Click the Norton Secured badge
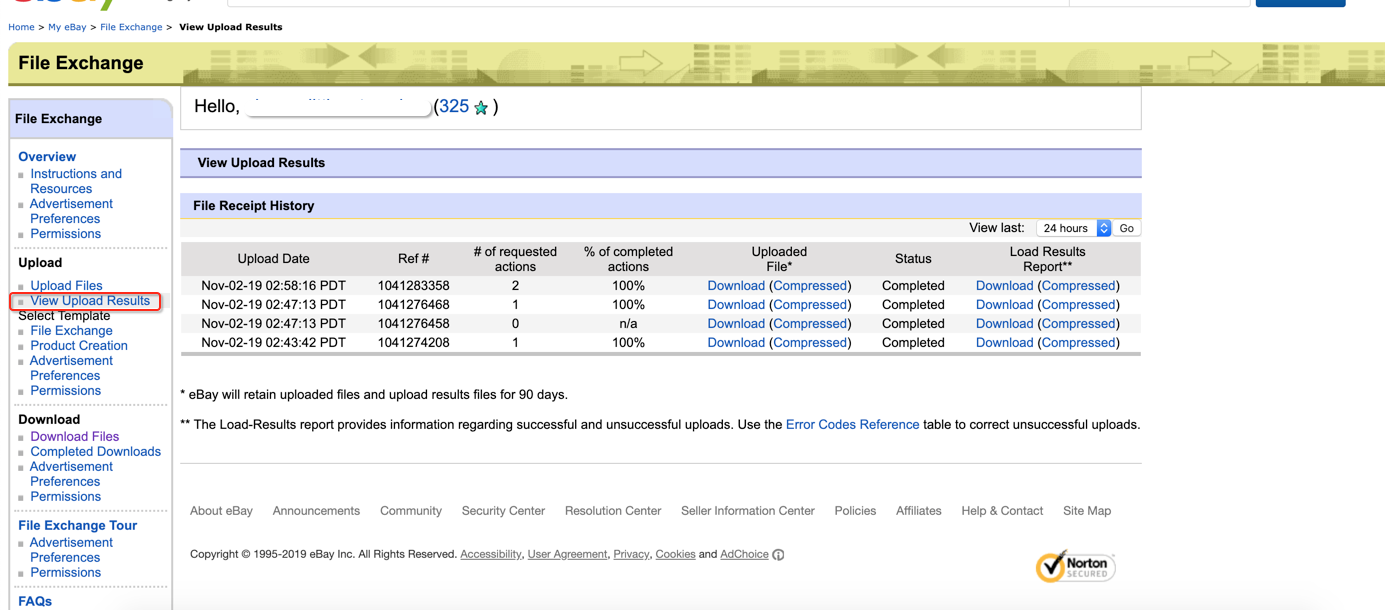The image size is (1385, 610). 1075,567
